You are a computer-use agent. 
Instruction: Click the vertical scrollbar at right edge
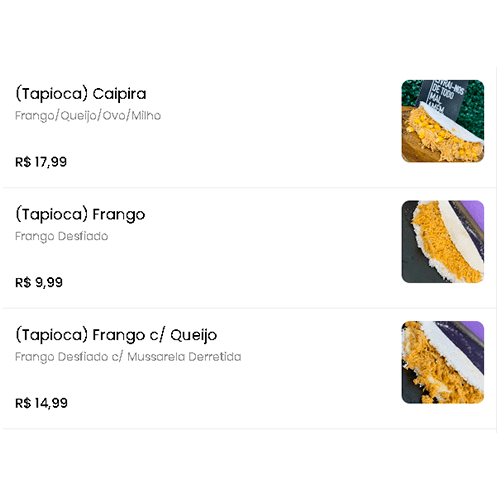497,250
